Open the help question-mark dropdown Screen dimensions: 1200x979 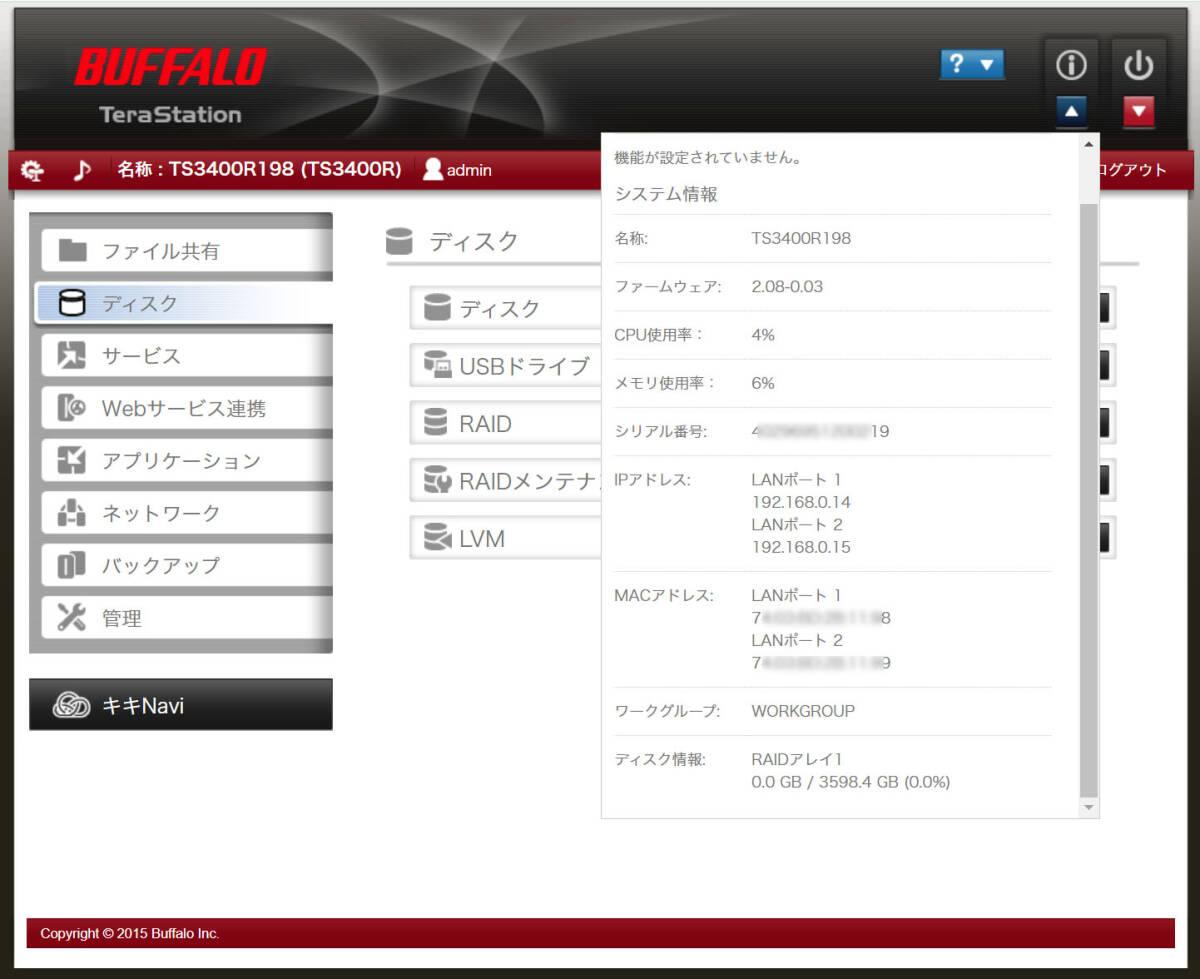972,65
